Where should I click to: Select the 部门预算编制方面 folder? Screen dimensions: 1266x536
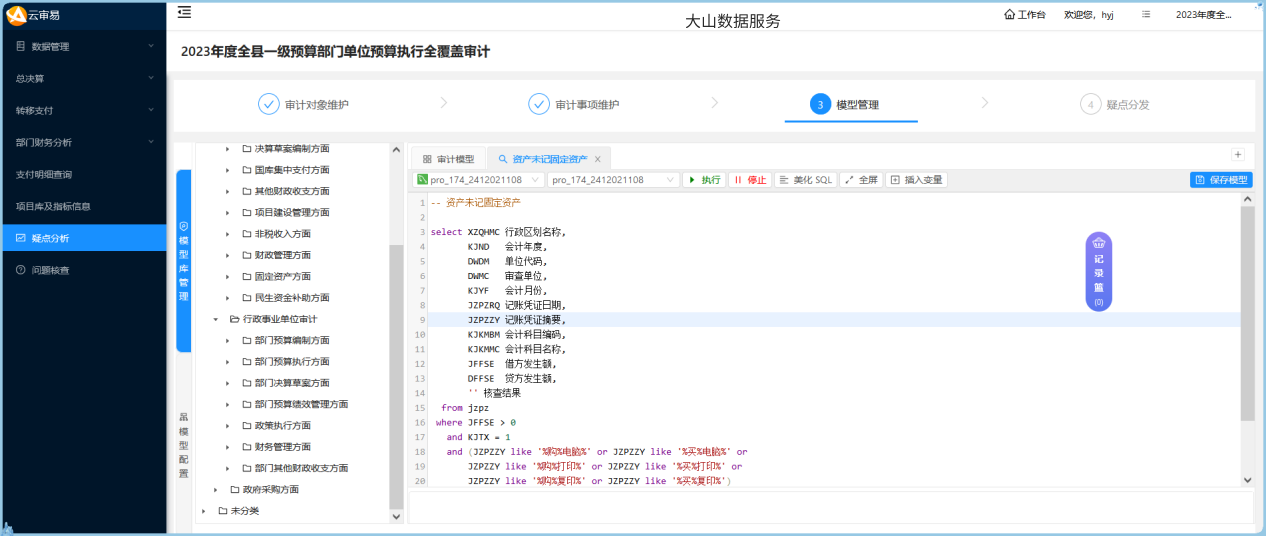tap(285, 340)
